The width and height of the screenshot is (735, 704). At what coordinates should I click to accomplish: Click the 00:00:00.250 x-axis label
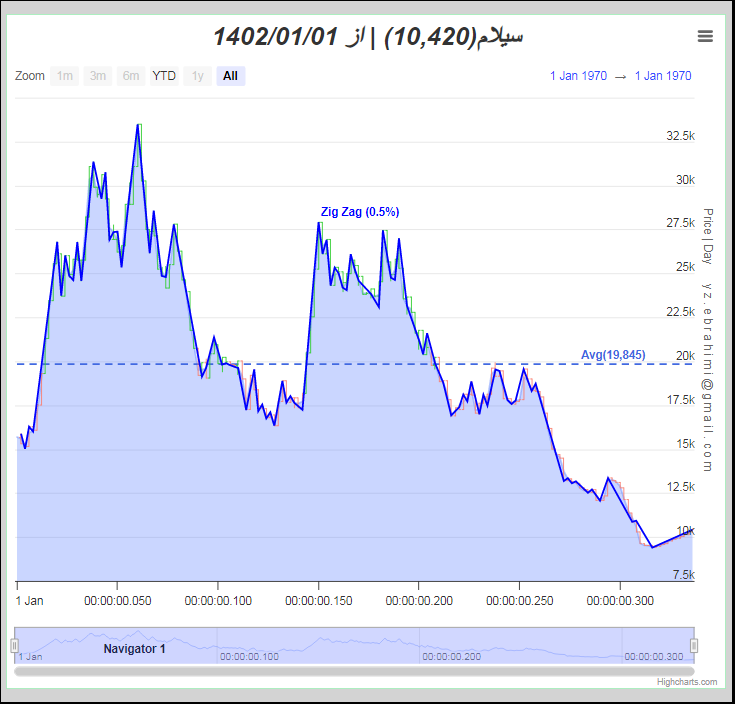[x=520, y=601]
